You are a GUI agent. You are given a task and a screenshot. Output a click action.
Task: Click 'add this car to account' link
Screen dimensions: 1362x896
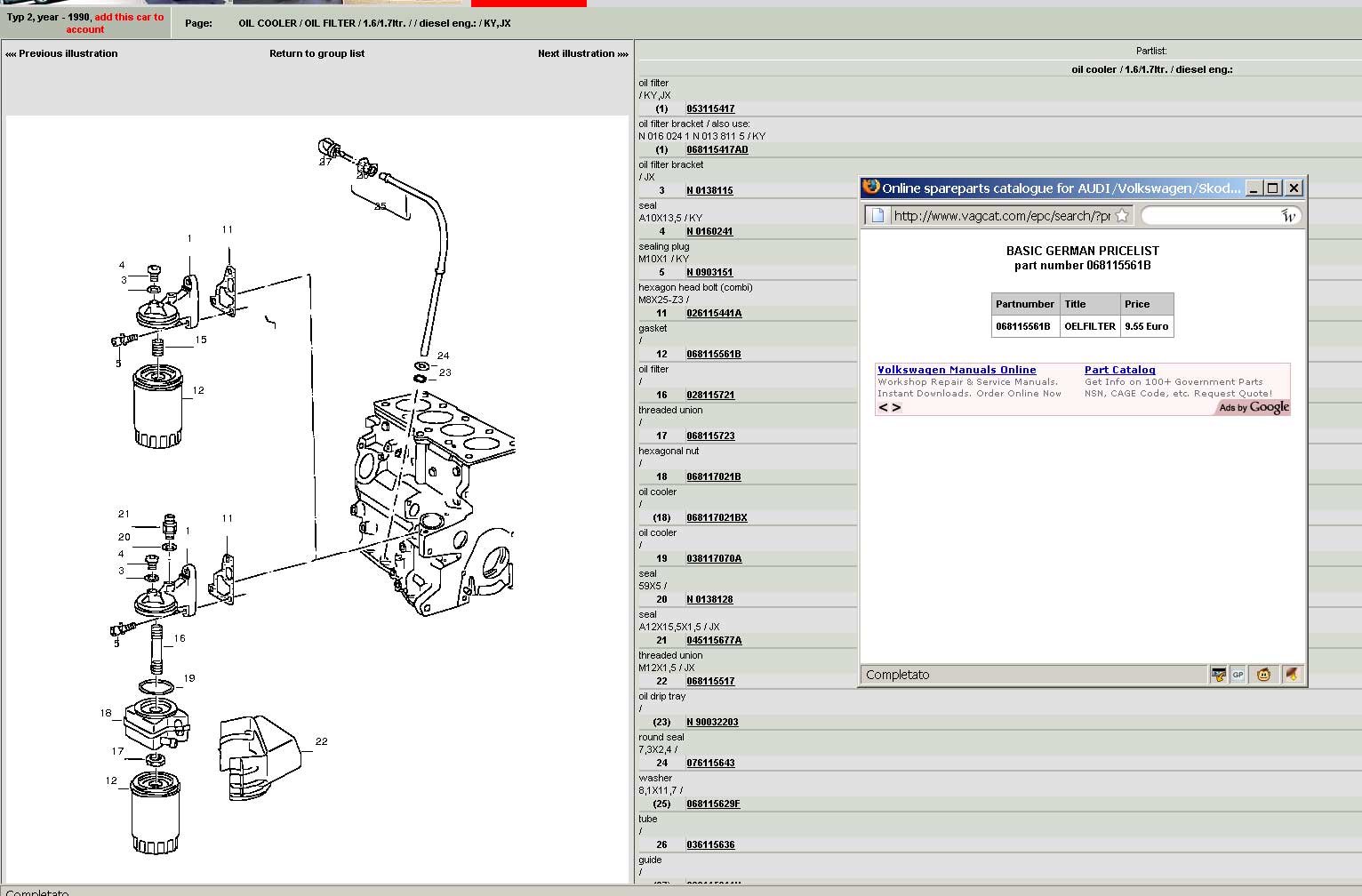point(115,23)
